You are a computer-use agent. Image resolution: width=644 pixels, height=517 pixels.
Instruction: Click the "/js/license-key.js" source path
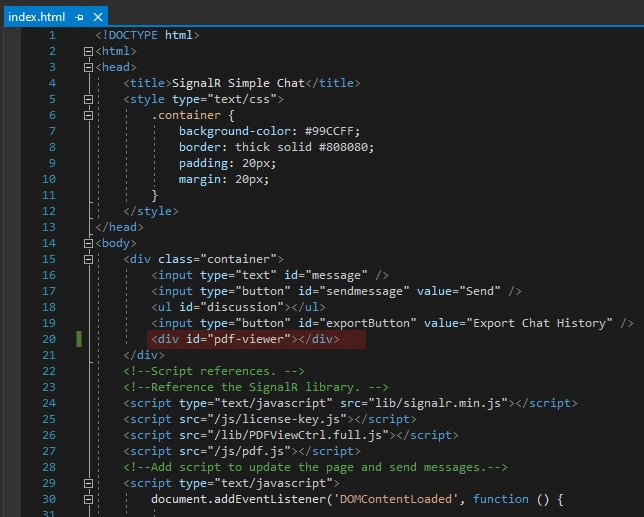tap(277, 419)
